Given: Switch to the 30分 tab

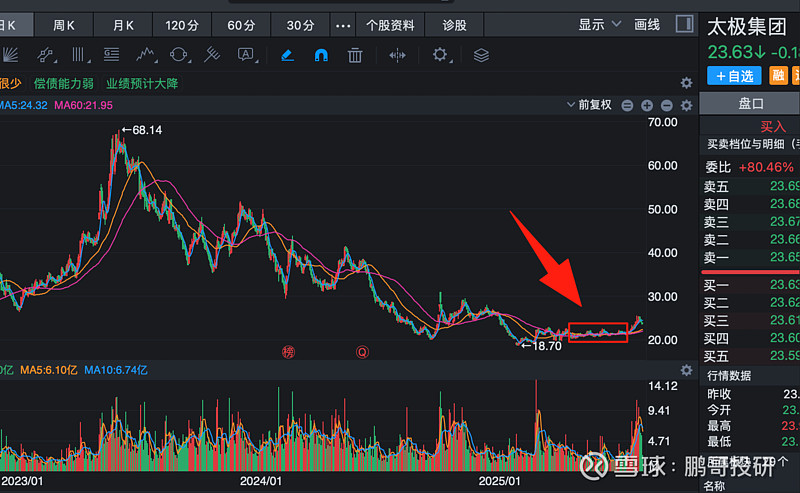Looking at the screenshot, I should 301,25.
